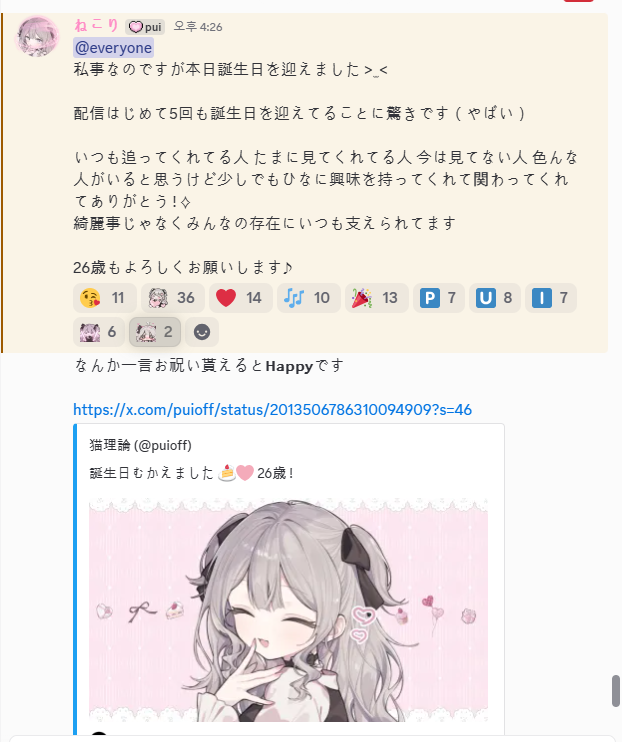Click the selected custom reaction with 2

(x=155, y=332)
